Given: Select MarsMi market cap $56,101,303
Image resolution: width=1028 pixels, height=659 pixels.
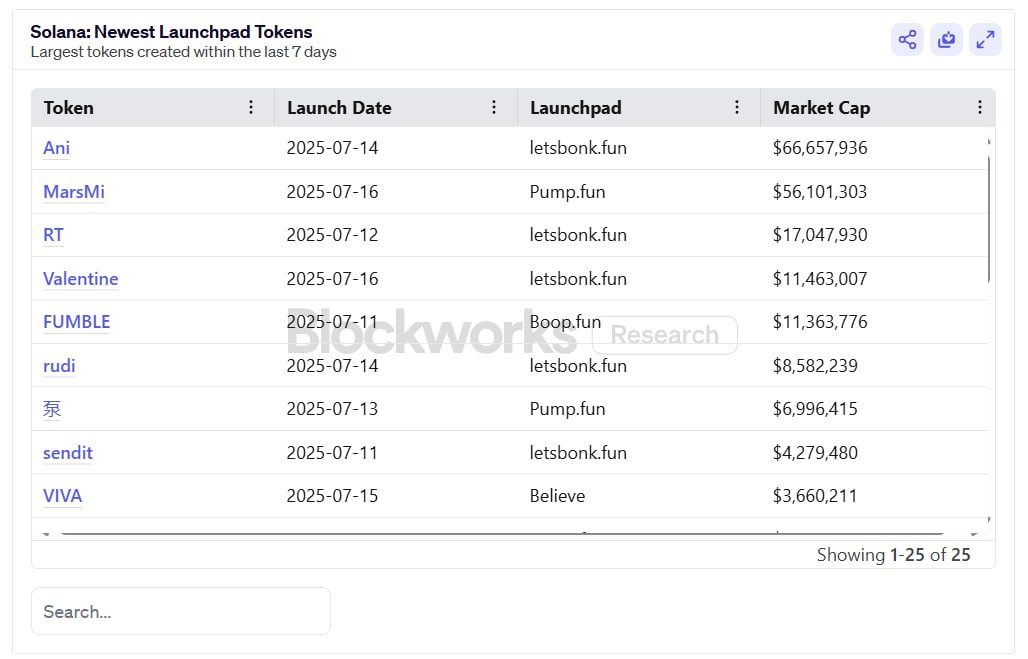Looking at the screenshot, I should (820, 192).
